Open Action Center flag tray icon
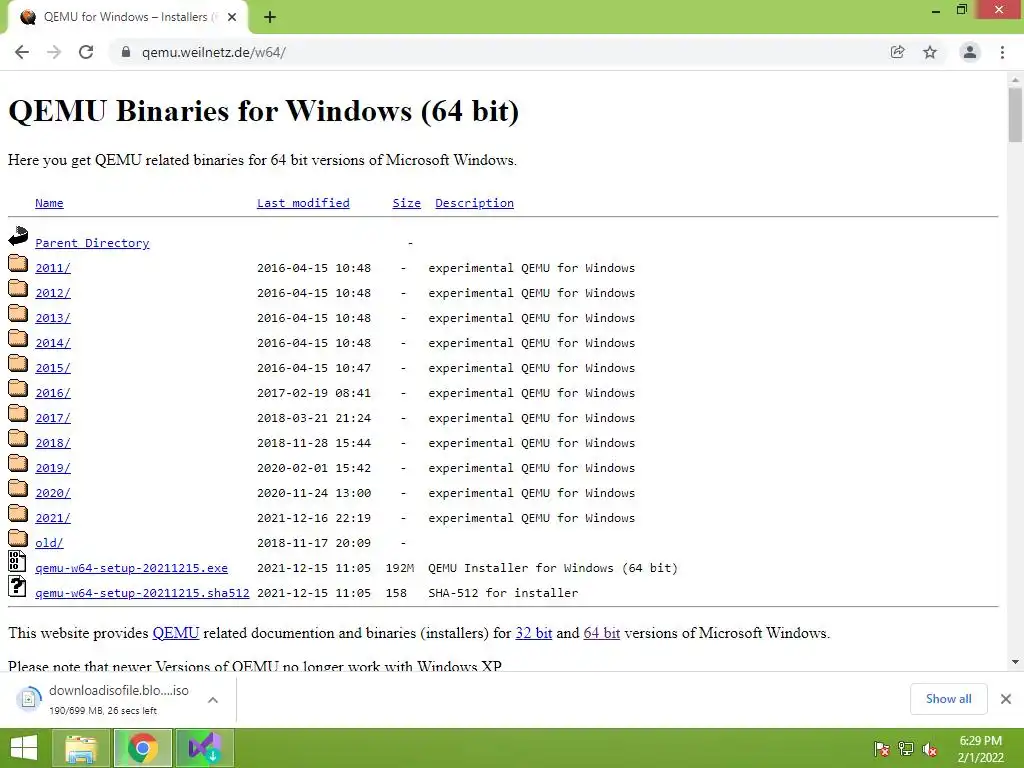 [x=881, y=748]
